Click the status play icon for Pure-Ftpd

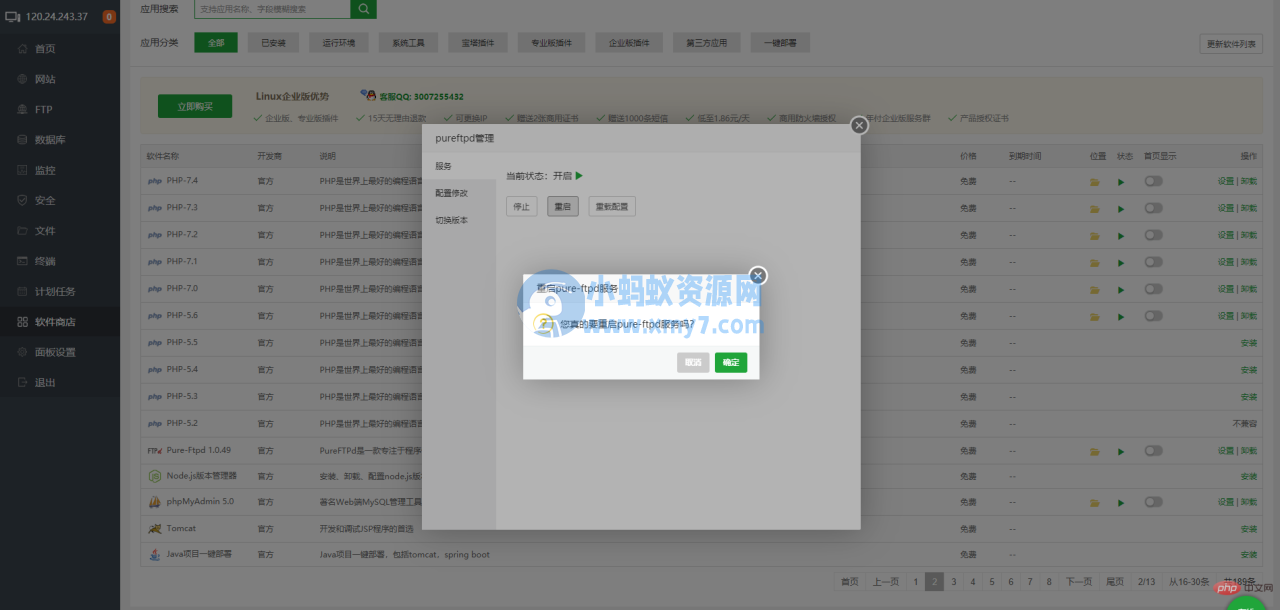click(1121, 451)
